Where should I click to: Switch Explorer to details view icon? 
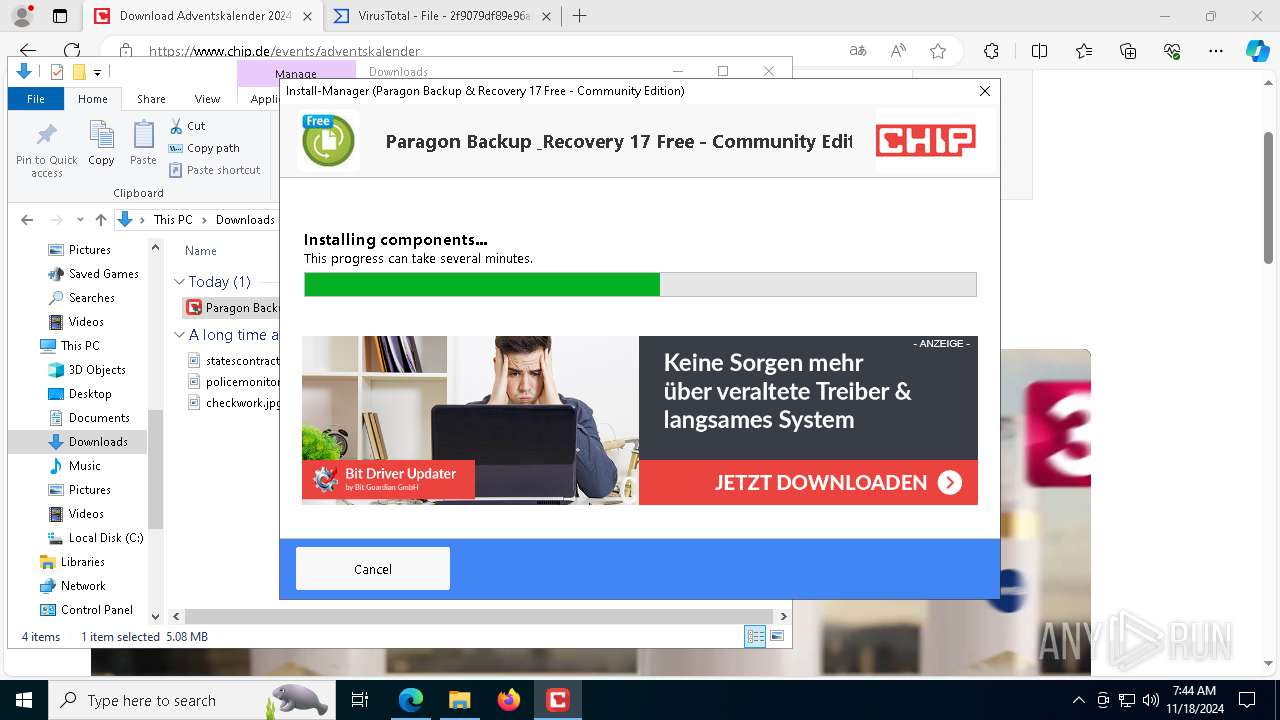click(755, 636)
